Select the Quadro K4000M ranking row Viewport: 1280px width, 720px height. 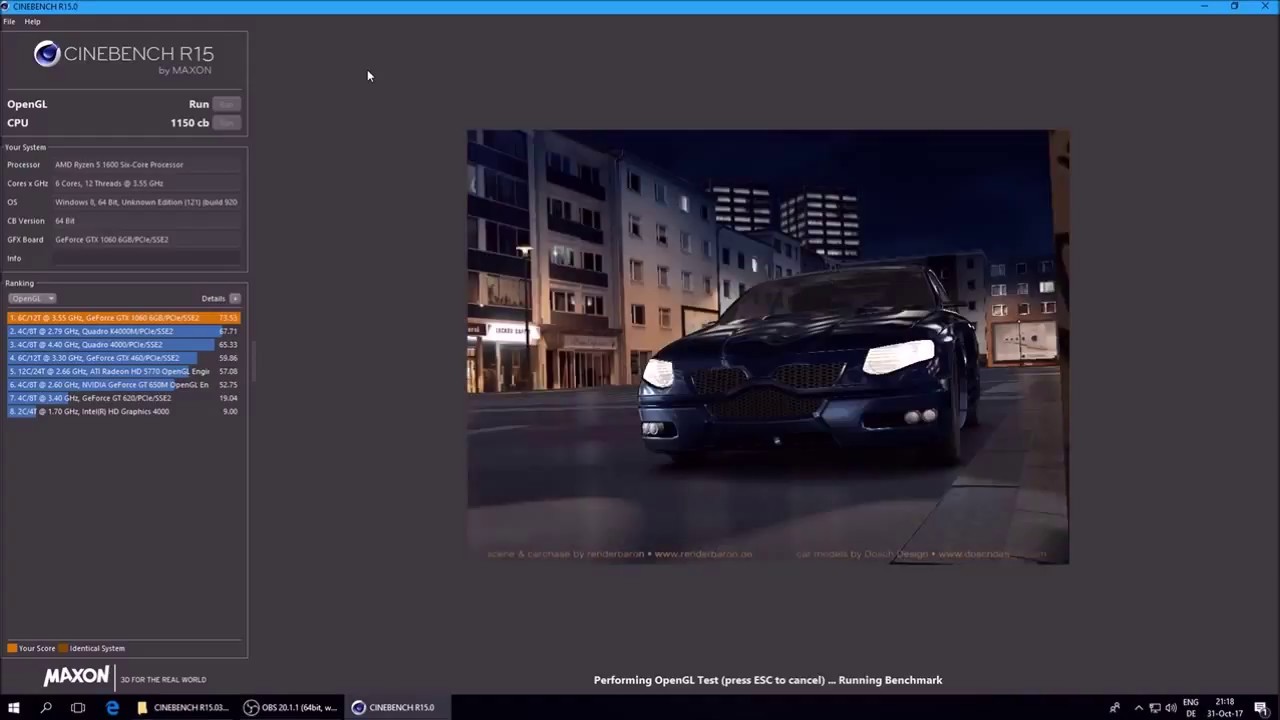point(124,331)
